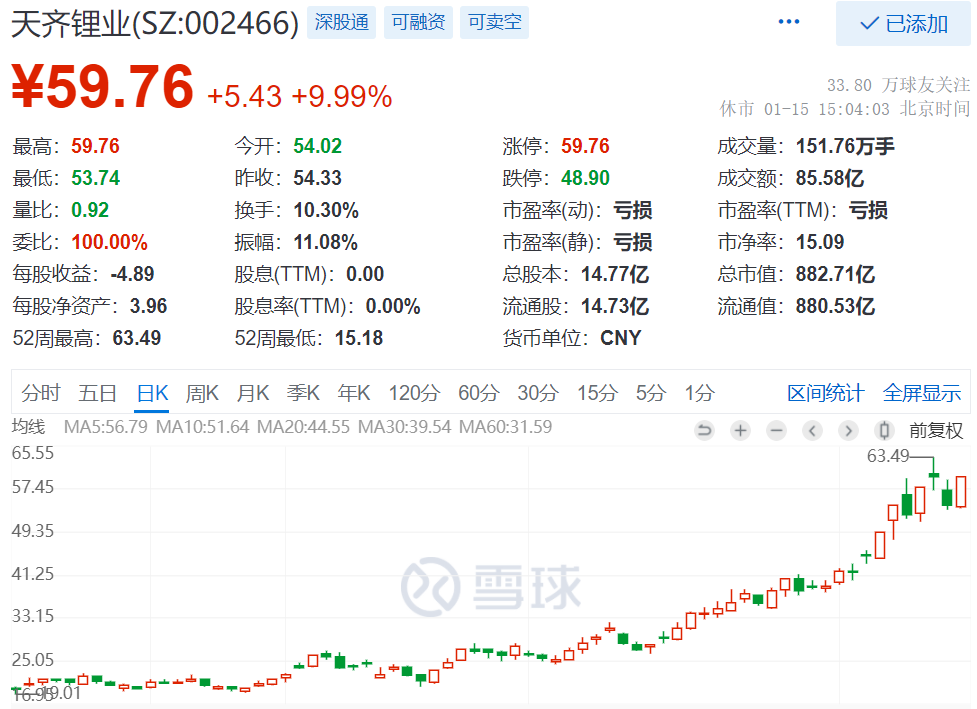Screen dimensions: 977x709
Task: Open 全屏显示 fullscreen chart view
Action: point(922,393)
